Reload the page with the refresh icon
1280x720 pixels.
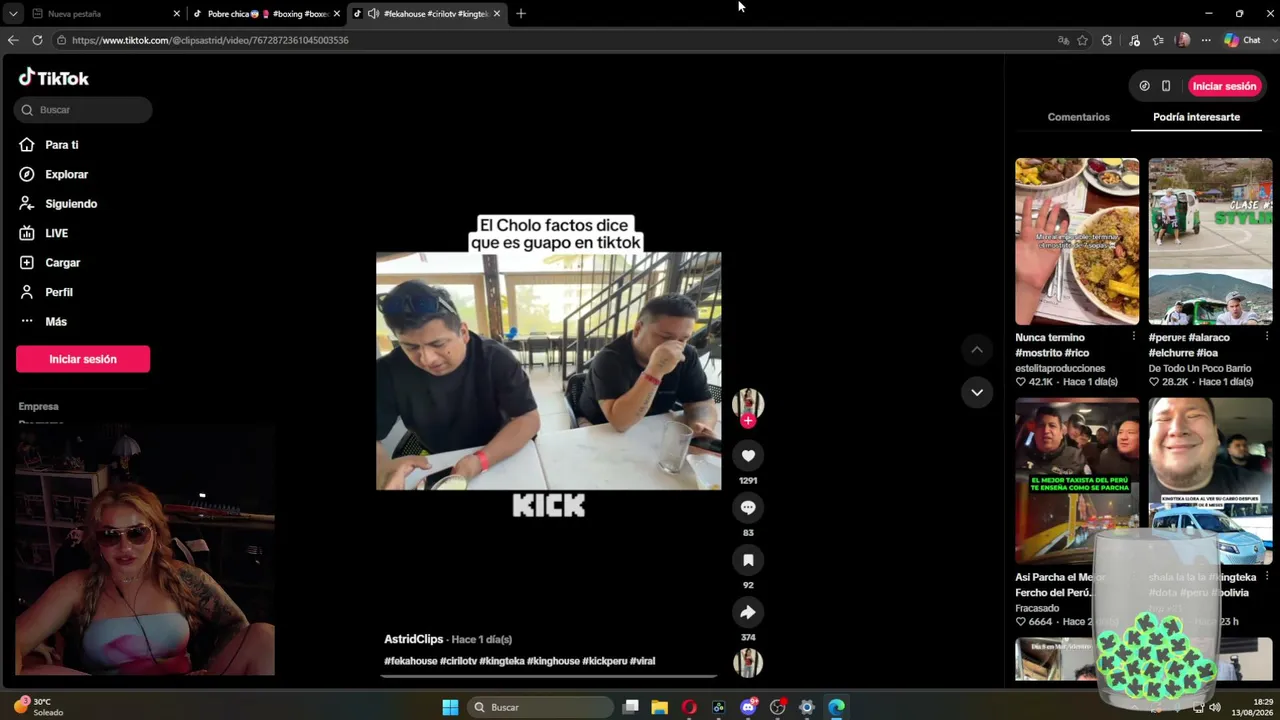click(x=37, y=40)
